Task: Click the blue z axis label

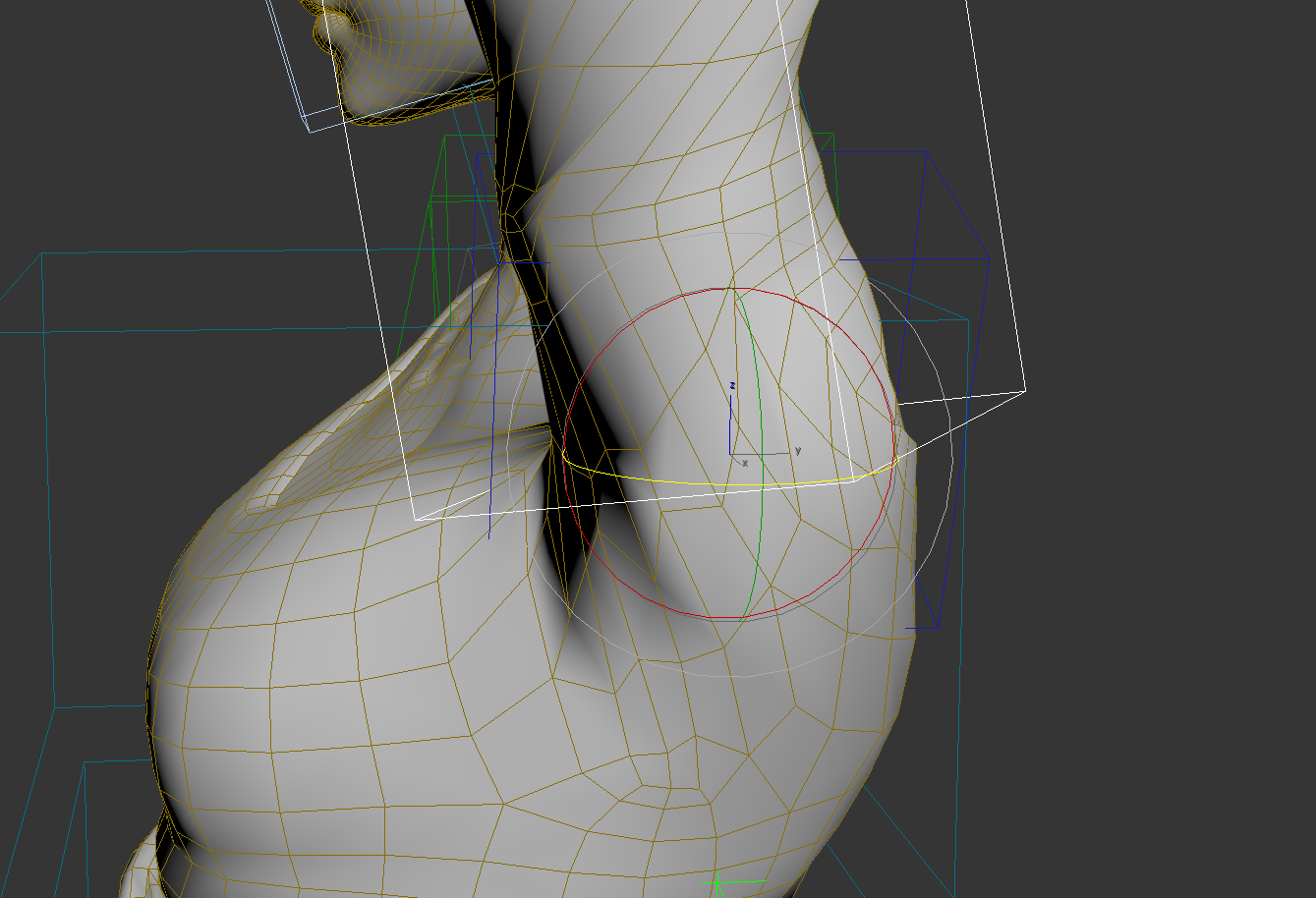Action: point(732,387)
